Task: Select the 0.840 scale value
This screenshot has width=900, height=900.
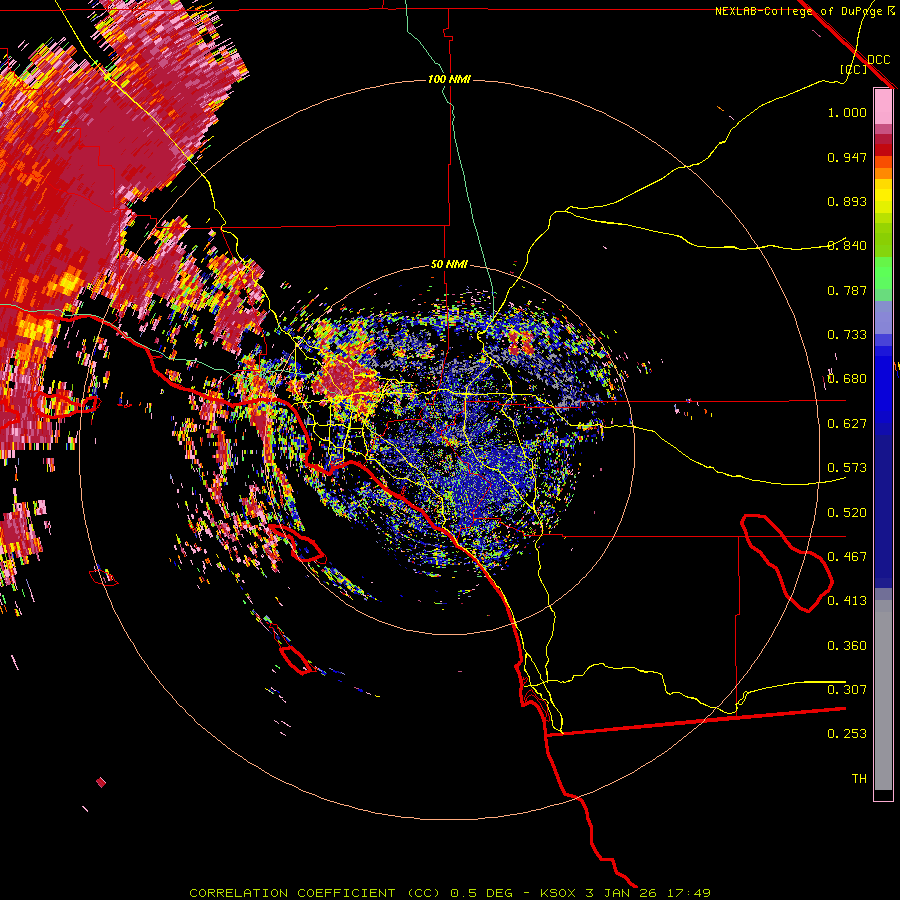Action: click(x=847, y=246)
